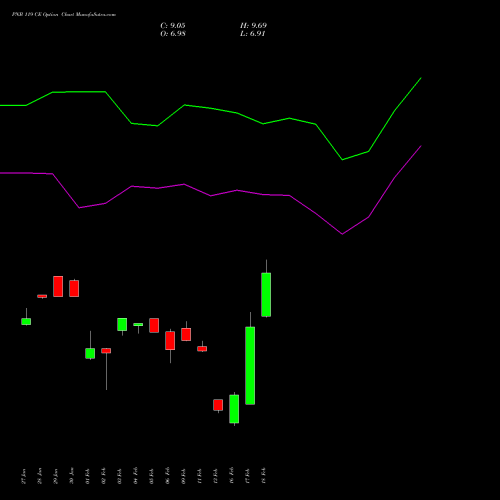Image resolution: width=500 pixels, height=500 pixels.
Task: Click the low value L: 6.91
Action: (x=253, y=34)
